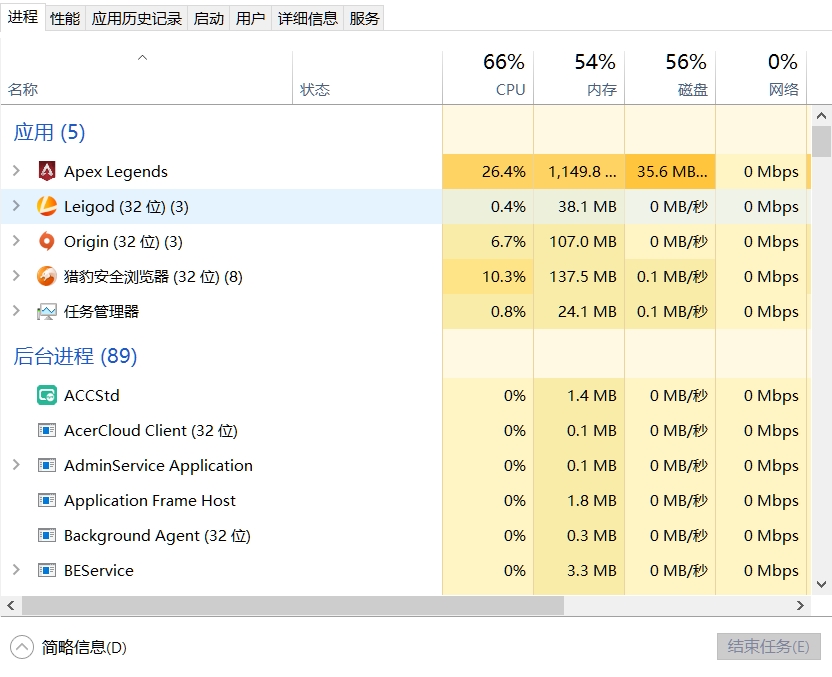Click the AcerCloud Client process icon
The image size is (832, 677).
tap(46, 431)
